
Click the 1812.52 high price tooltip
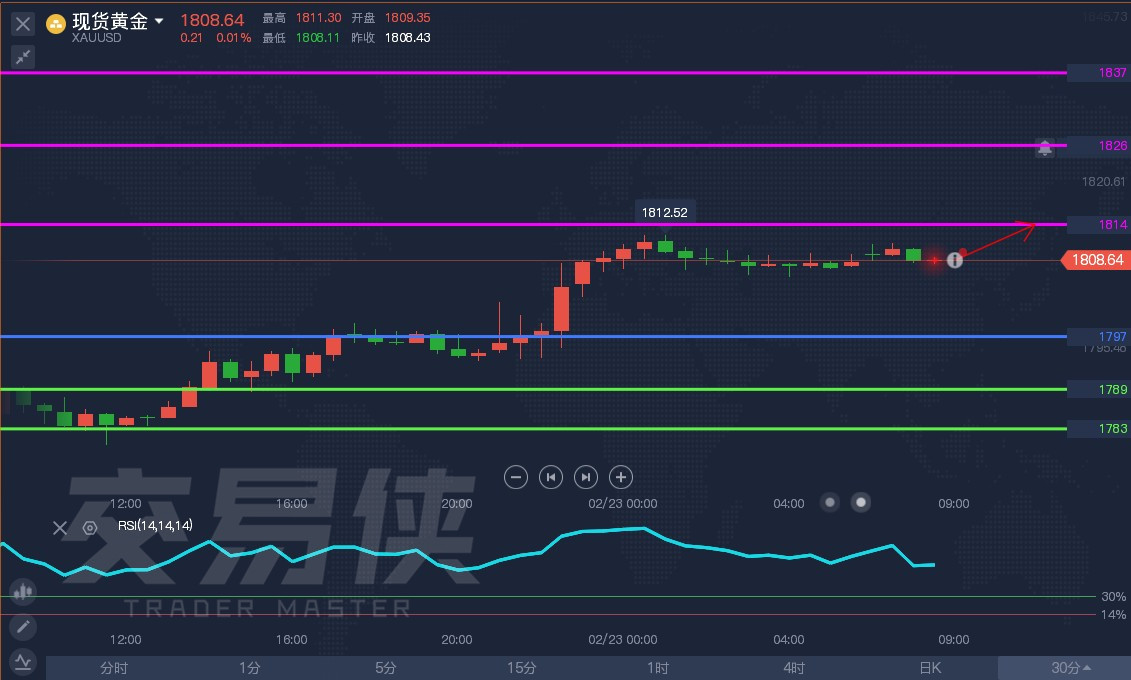665,213
